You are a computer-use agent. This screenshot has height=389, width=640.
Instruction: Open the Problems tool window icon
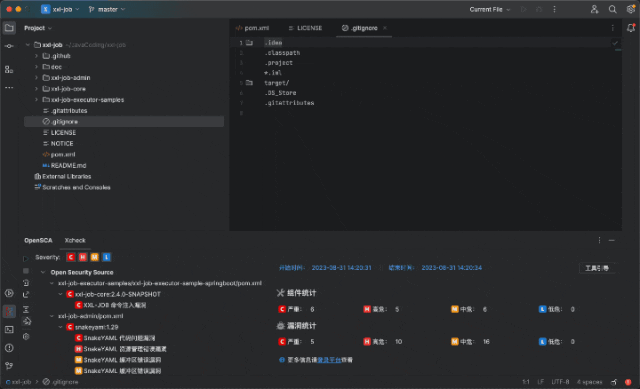click(x=9, y=348)
